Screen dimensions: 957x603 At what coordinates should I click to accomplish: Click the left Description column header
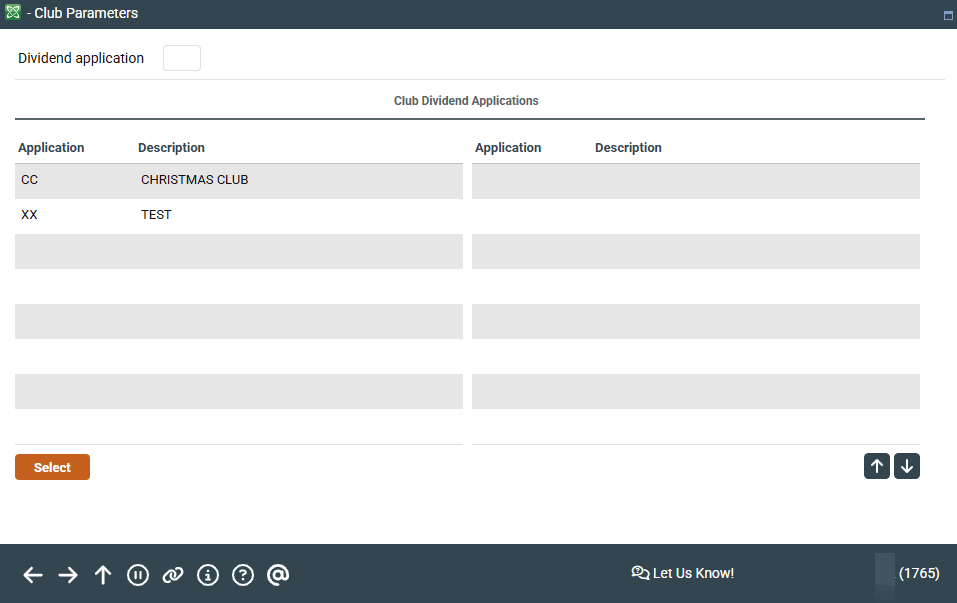tap(171, 148)
